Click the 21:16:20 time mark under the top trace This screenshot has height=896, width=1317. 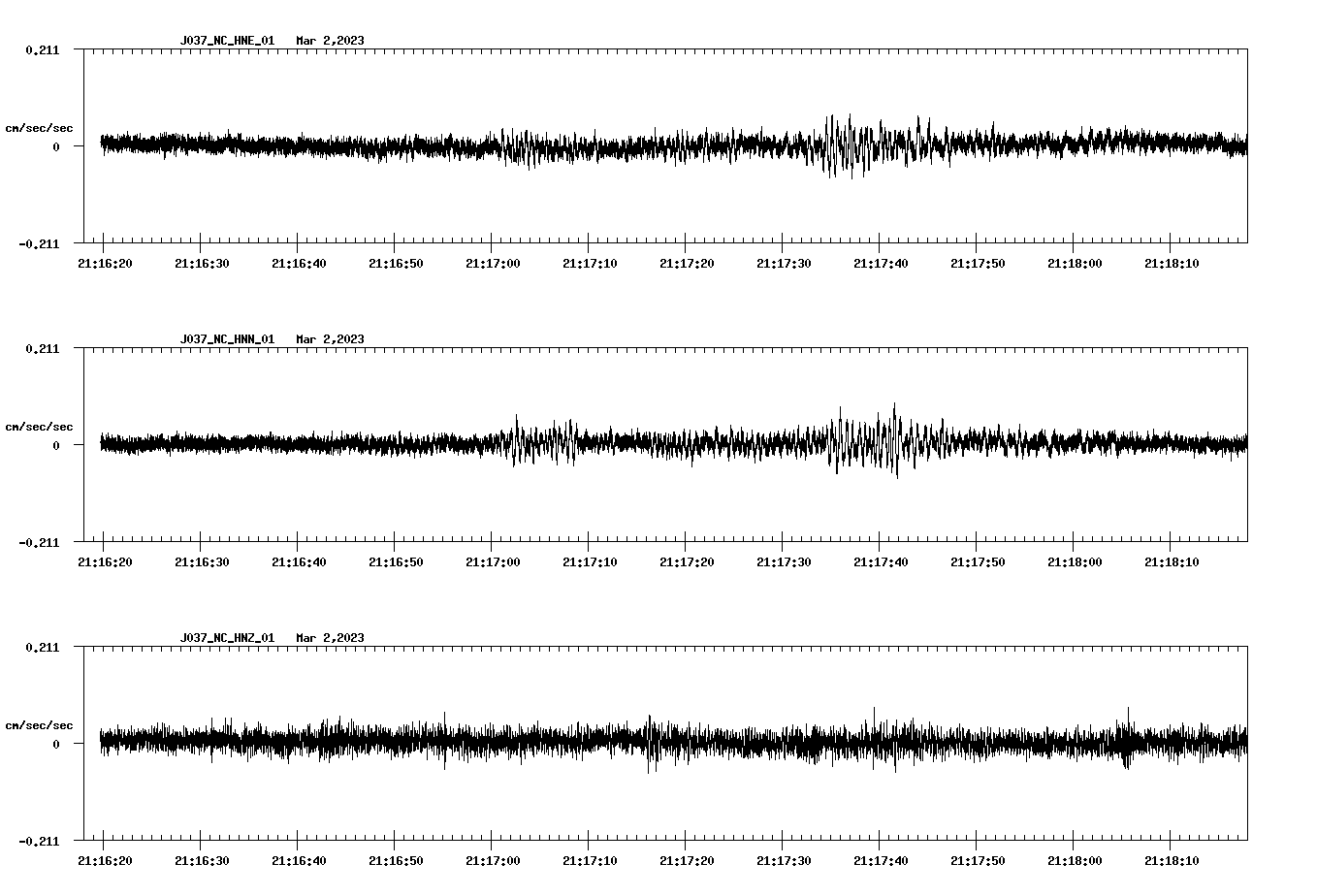point(106,262)
